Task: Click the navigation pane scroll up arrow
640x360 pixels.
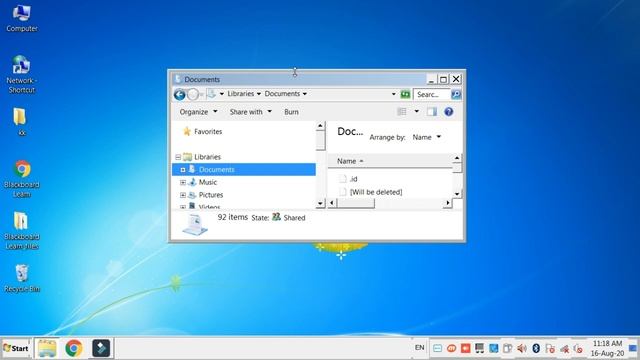Action: [320, 126]
